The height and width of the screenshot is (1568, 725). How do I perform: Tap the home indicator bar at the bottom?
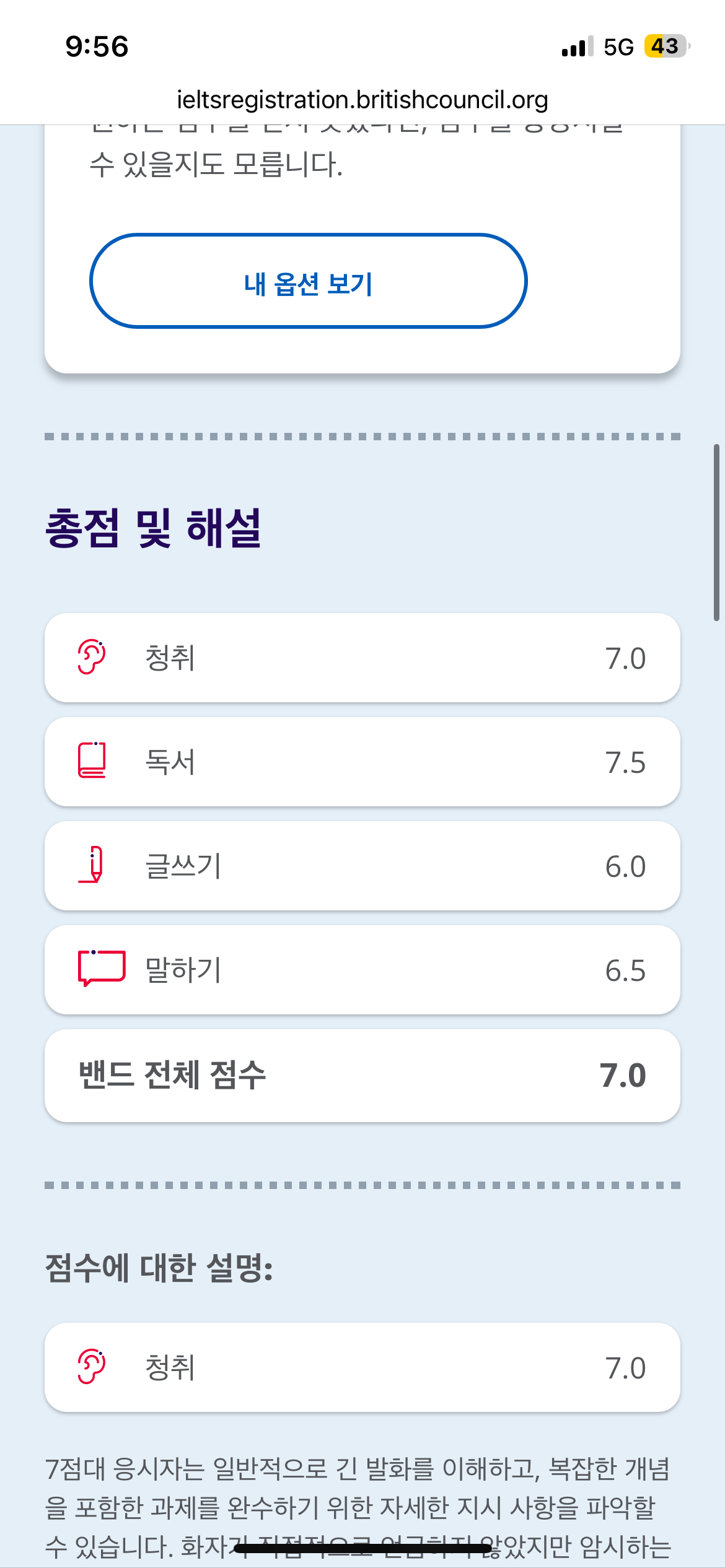click(x=362, y=1549)
